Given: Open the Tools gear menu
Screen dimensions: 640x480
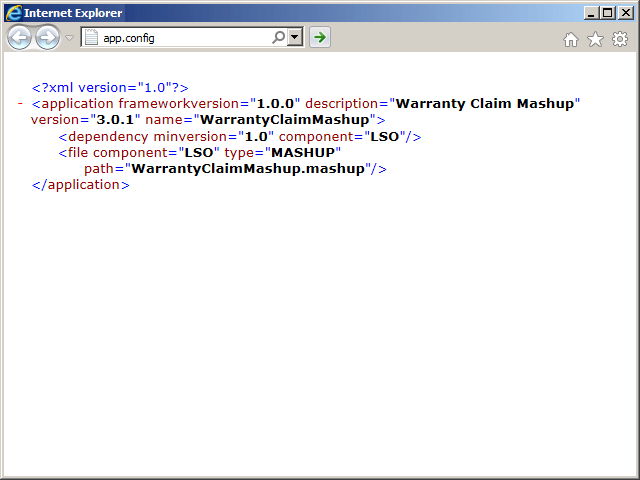Looking at the screenshot, I should tap(620, 39).
